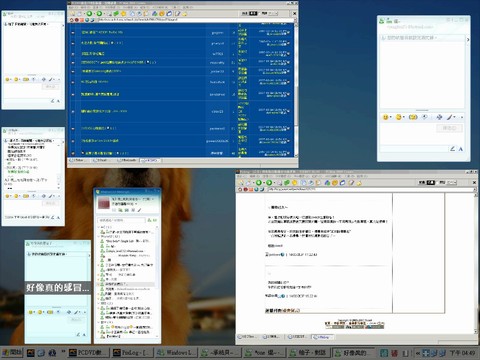Viewport: 480px width, 360px height.
Task: Go forward in the PixLog browser window
Action: (x=269, y=183)
